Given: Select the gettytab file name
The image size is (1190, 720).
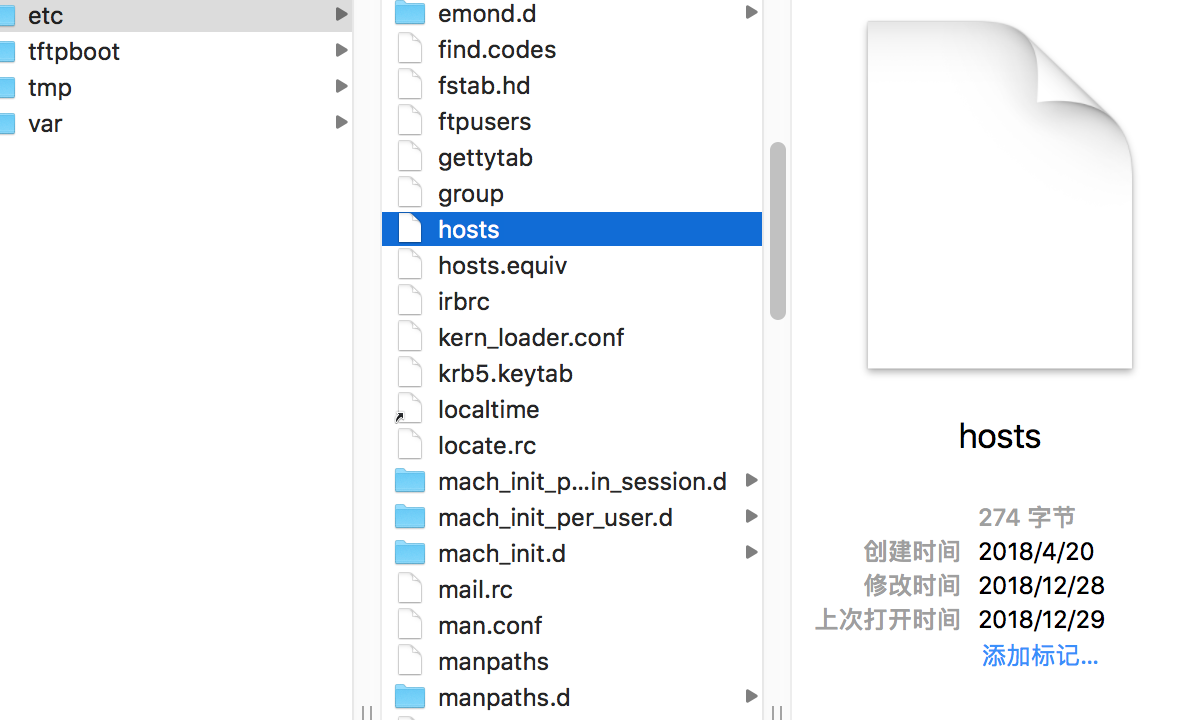Looking at the screenshot, I should (485, 158).
